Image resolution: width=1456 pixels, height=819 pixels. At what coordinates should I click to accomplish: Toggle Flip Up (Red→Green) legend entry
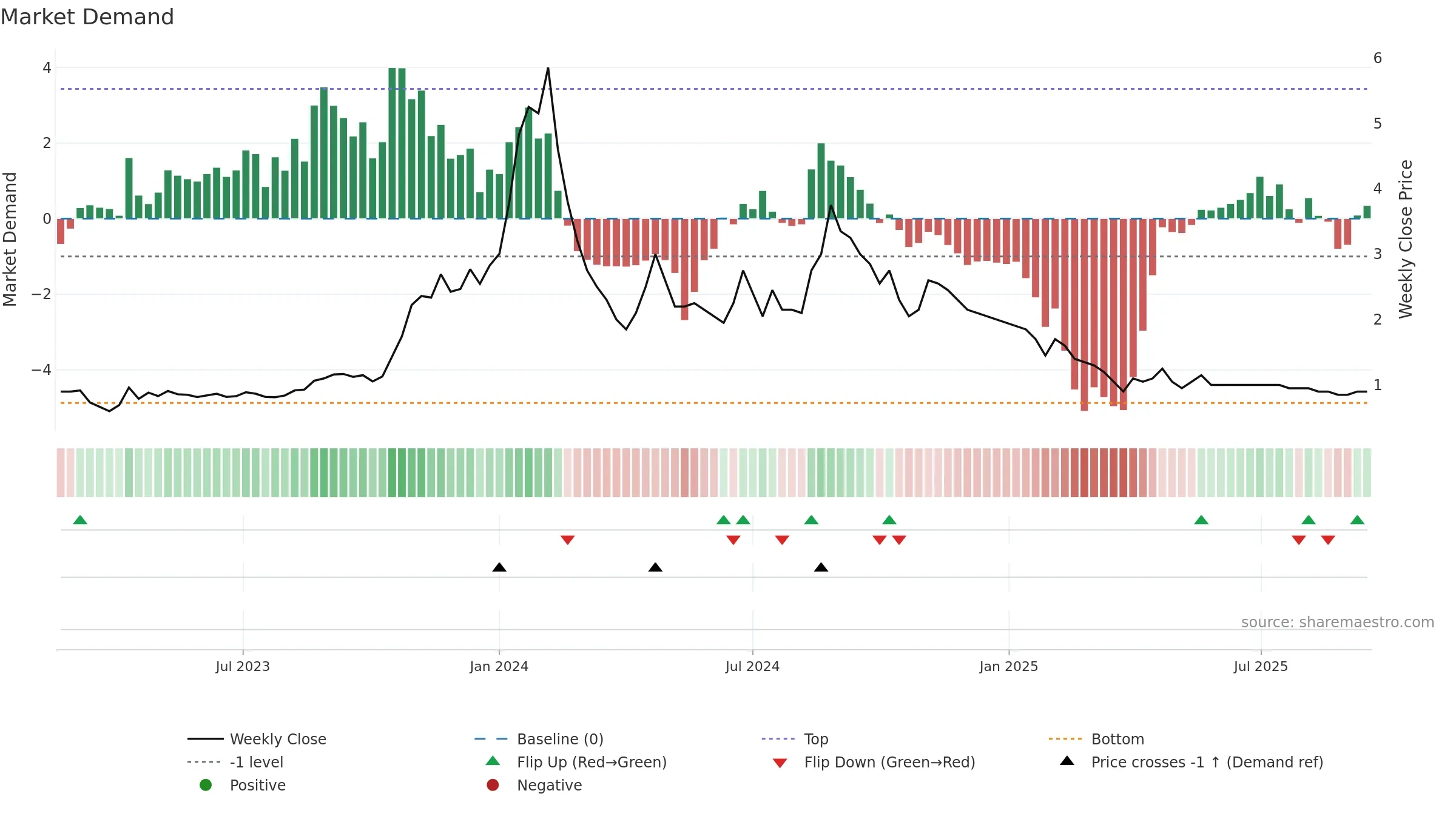576,762
